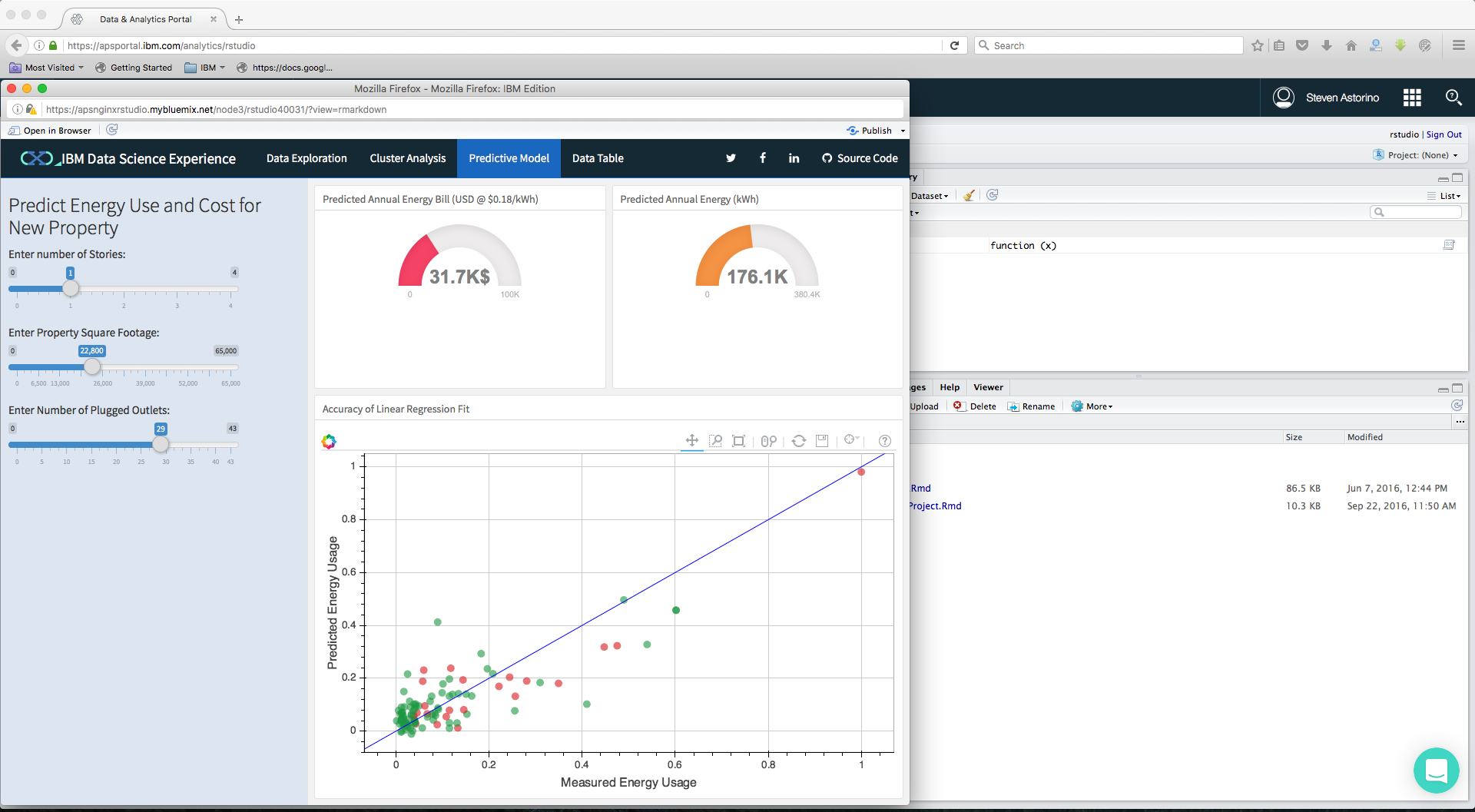This screenshot has width=1475, height=812.
Task: Click Upload in RStudio Files pane
Action: point(925,406)
